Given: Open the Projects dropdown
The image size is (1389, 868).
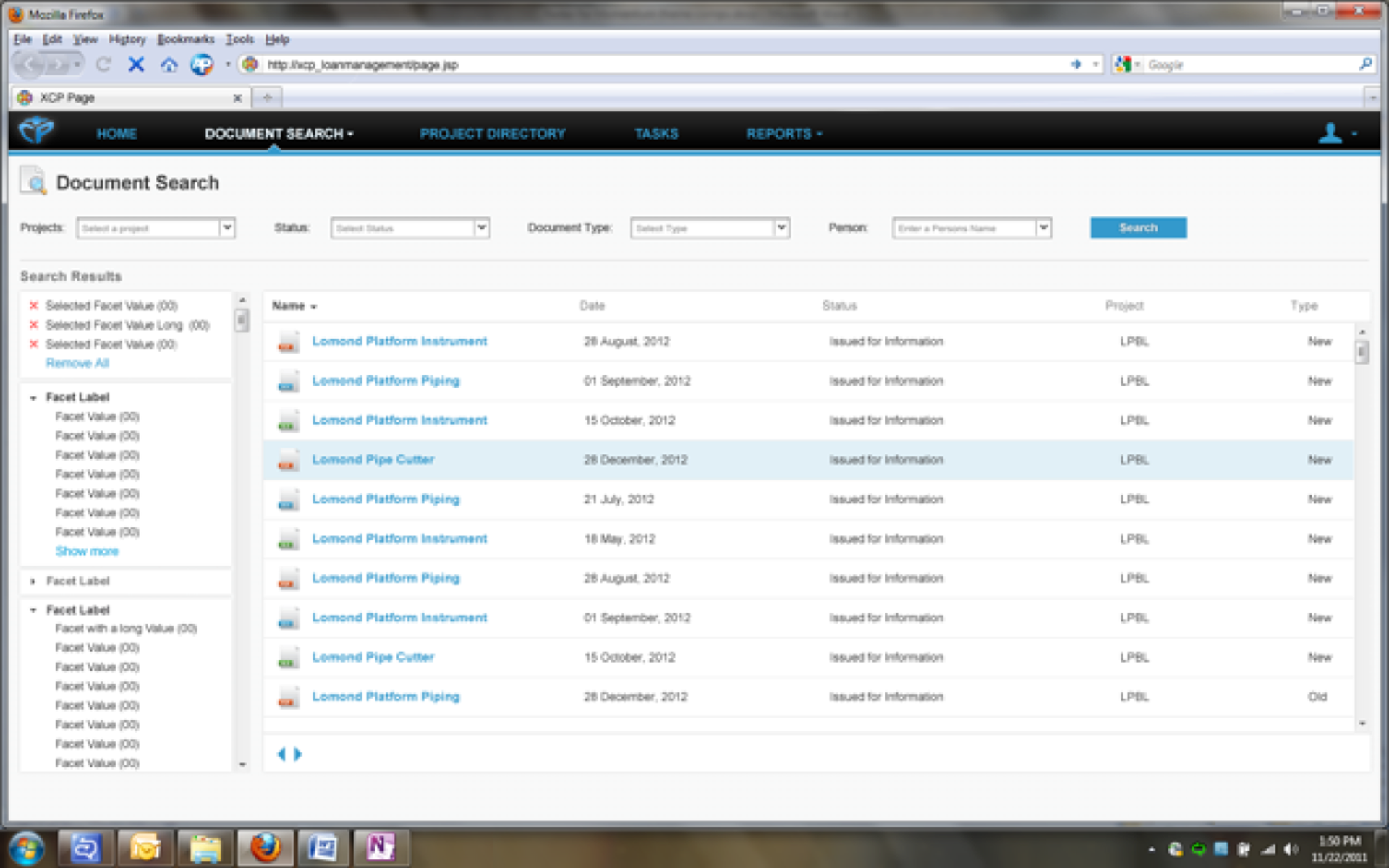Looking at the screenshot, I should (227, 228).
